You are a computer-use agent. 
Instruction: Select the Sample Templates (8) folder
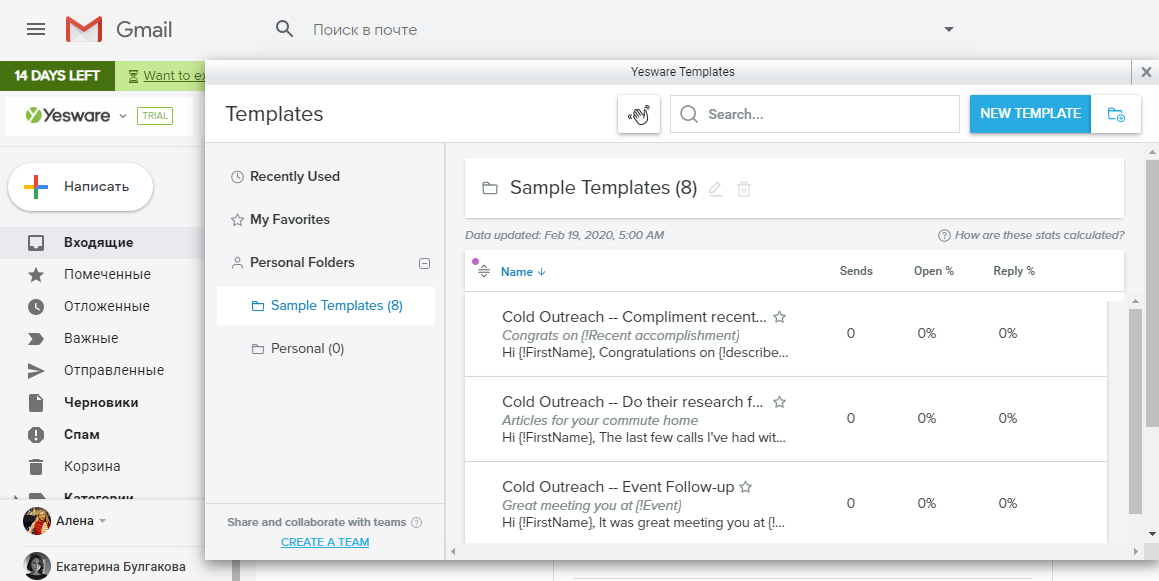click(x=326, y=305)
